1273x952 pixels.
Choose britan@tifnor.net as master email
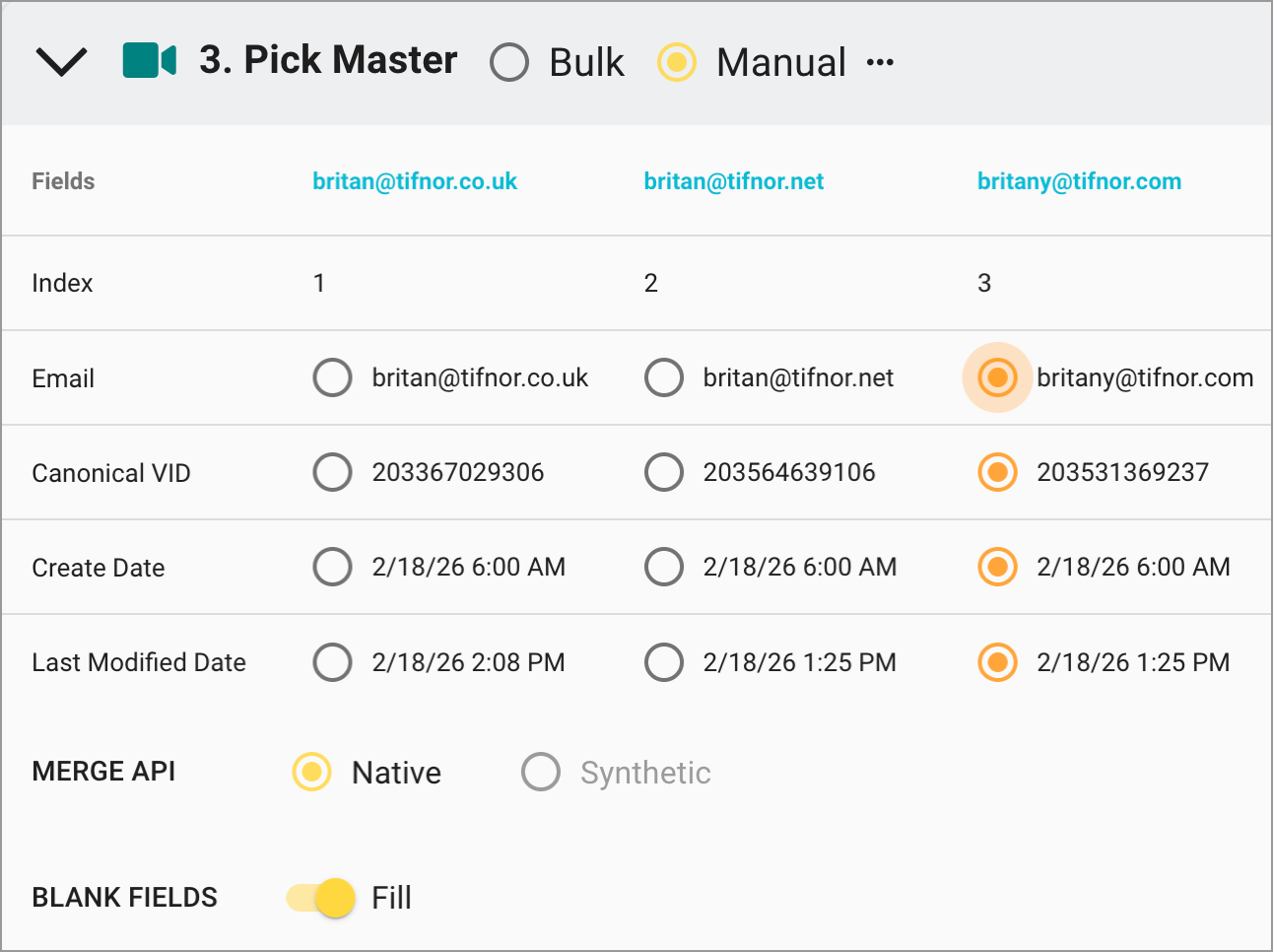(664, 377)
